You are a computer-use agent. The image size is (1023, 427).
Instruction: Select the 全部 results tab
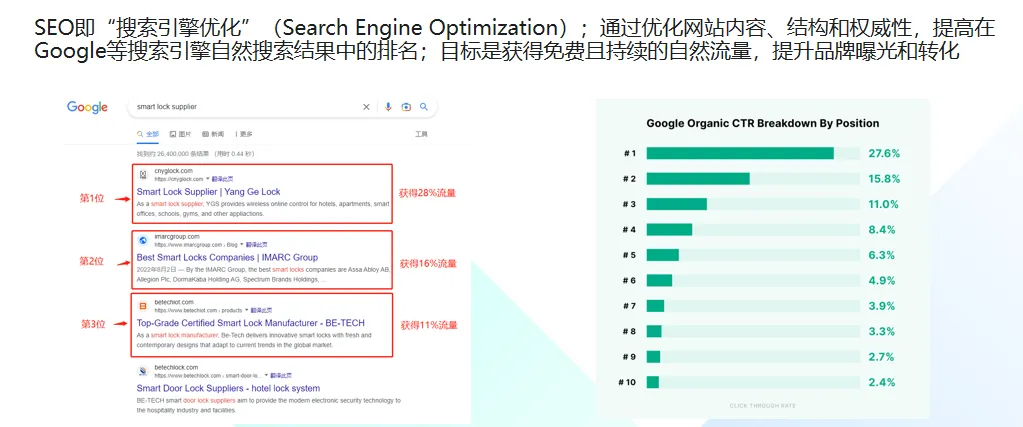147,134
